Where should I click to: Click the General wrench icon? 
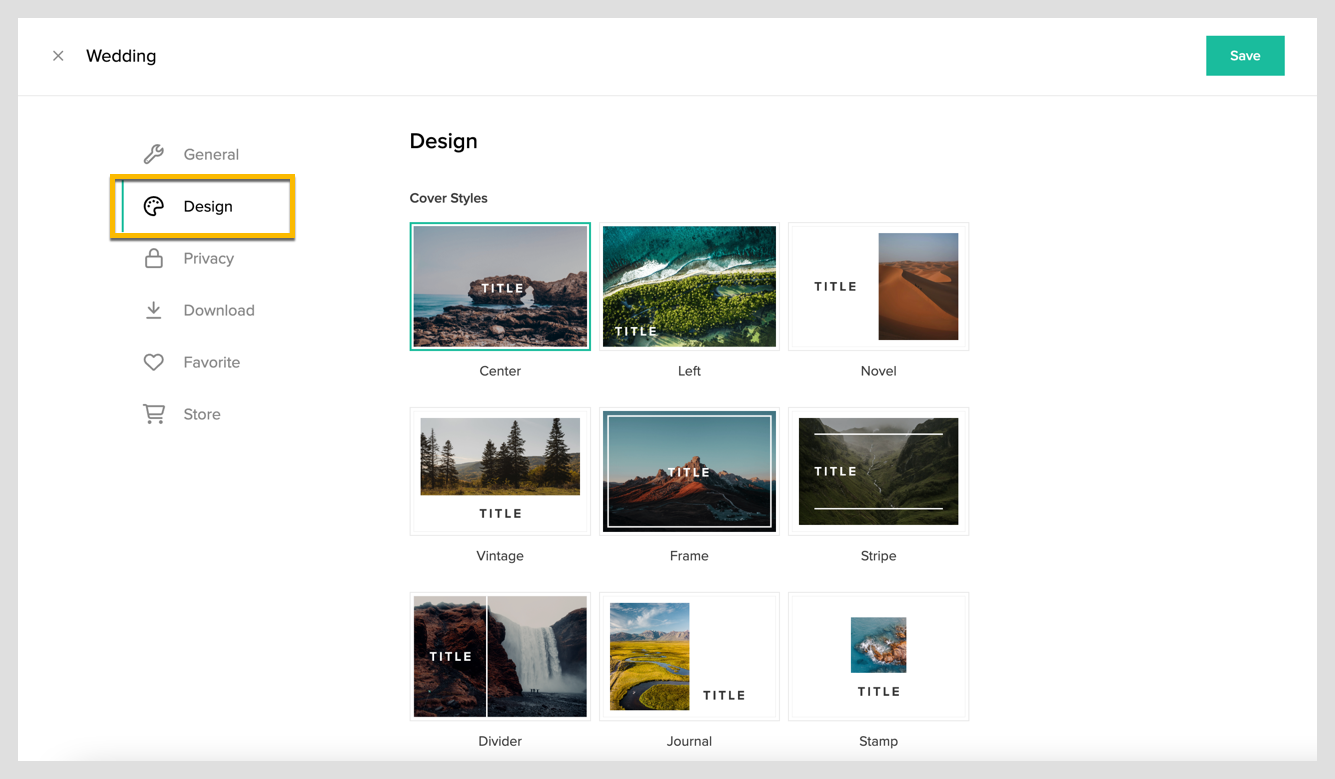[x=153, y=154]
